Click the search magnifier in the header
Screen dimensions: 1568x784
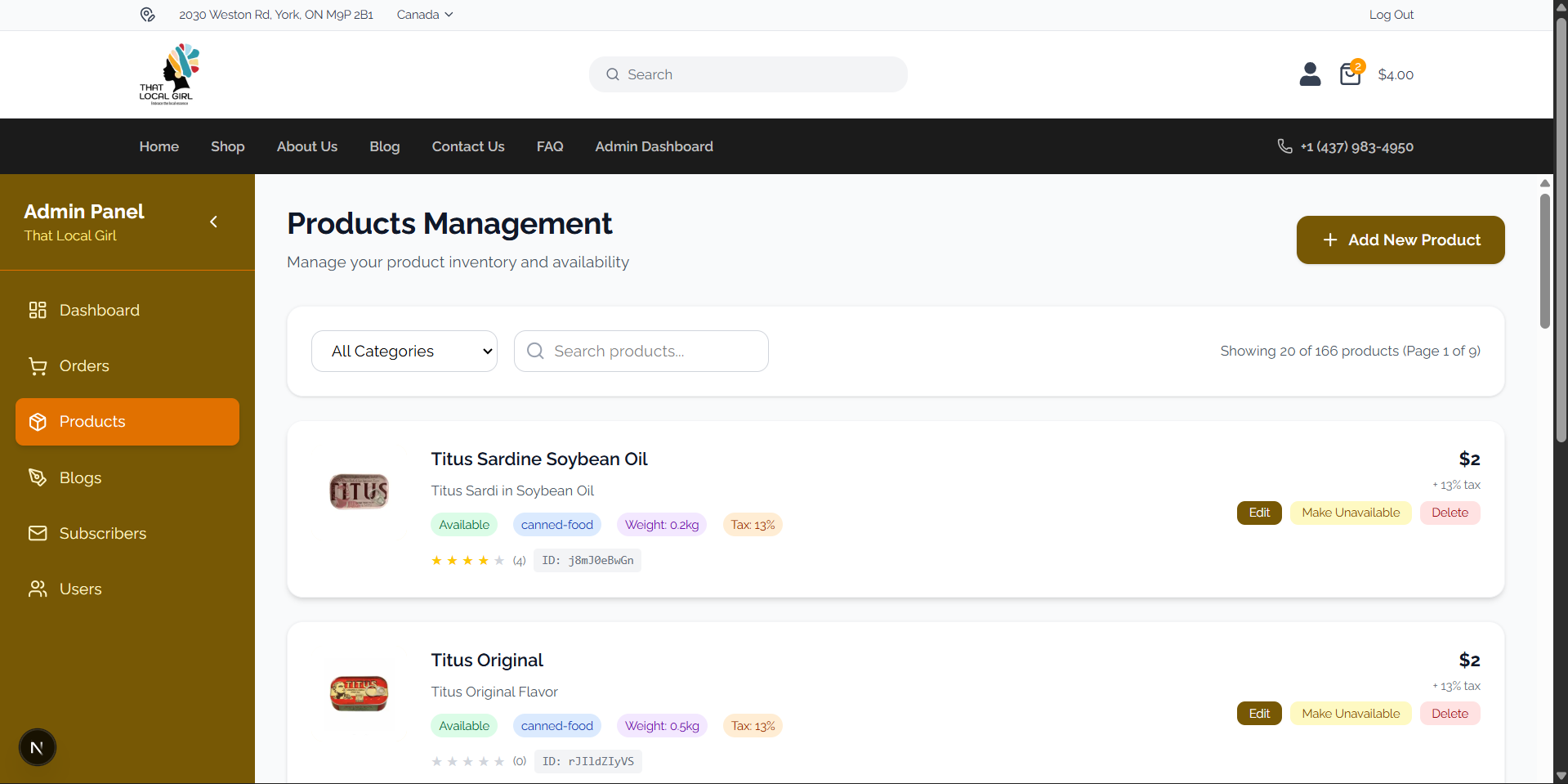(612, 74)
